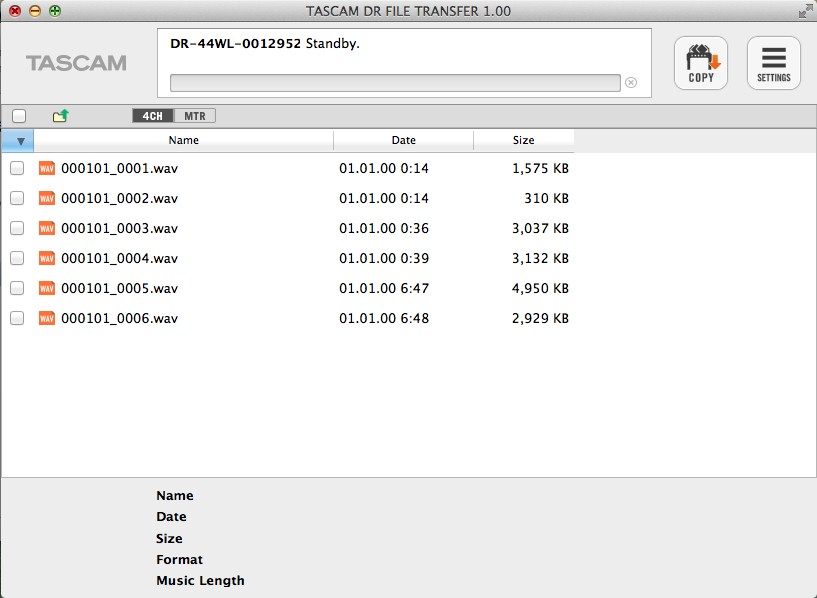The width and height of the screenshot is (817, 598).
Task: Click the parent folder up icon
Action: (60, 116)
